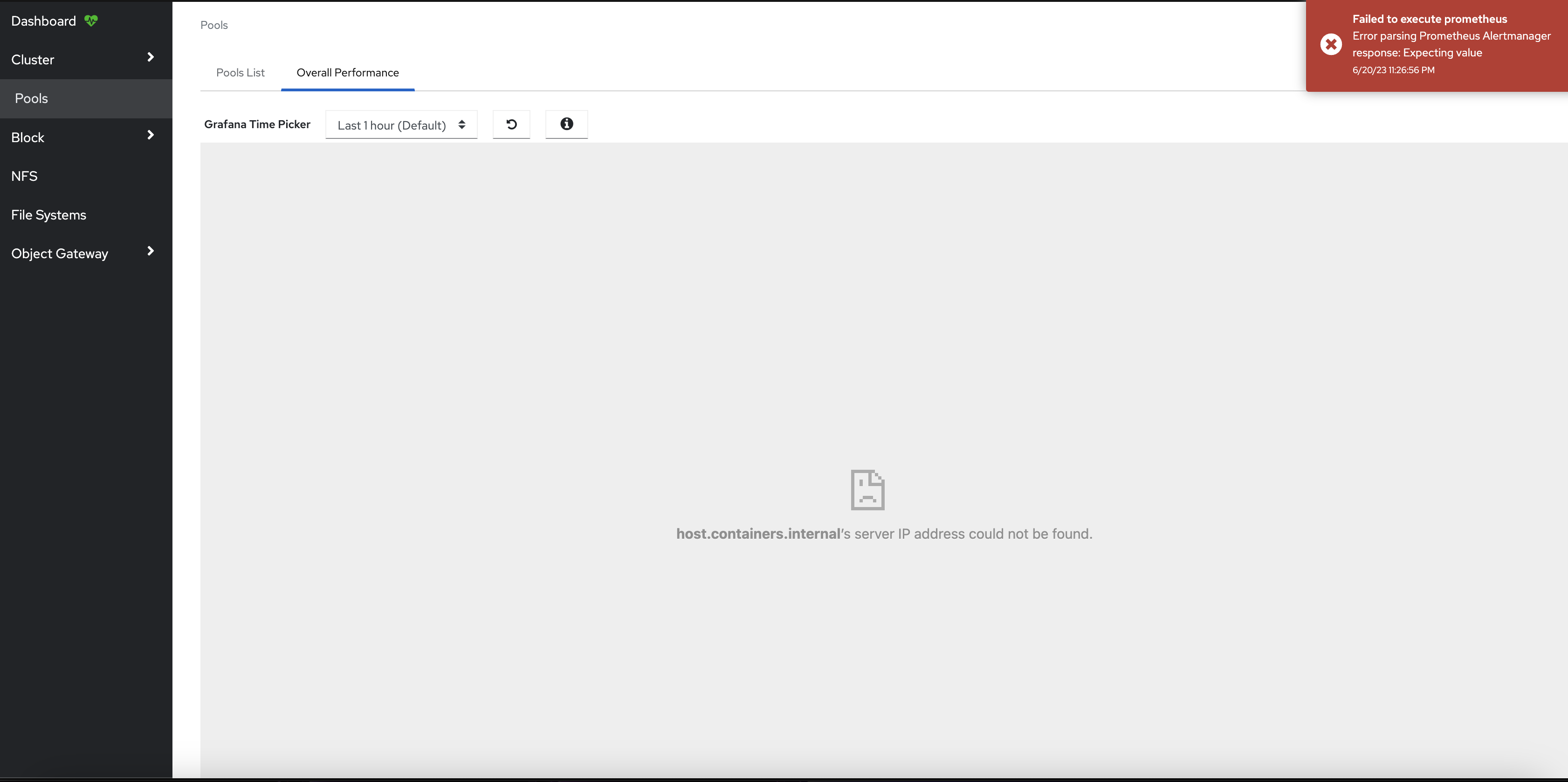Open the NFS page from the sidebar
The image size is (1568, 782).
[24, 175]
